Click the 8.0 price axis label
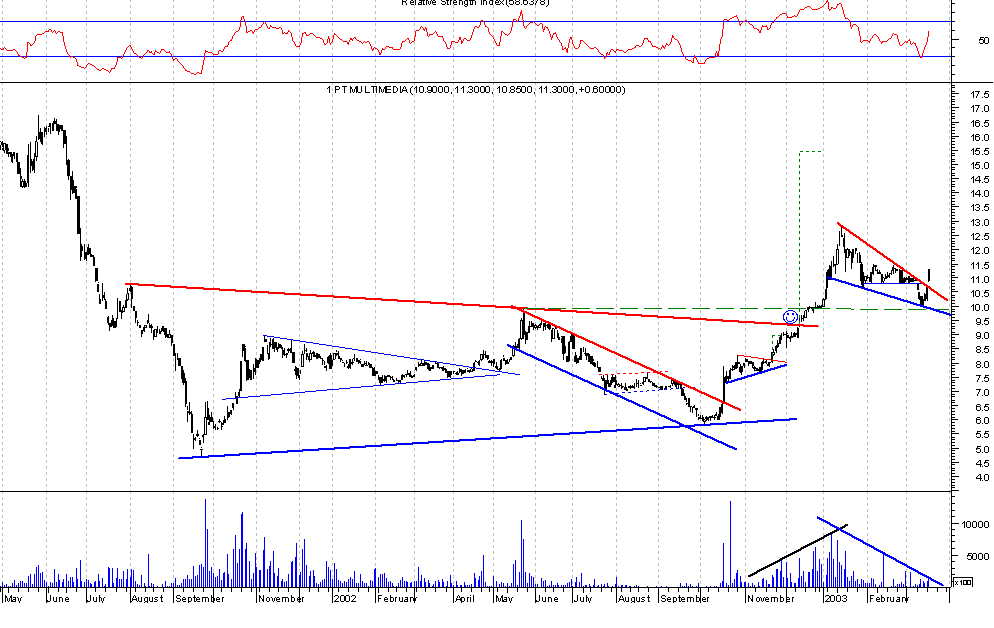 point(983,364)
